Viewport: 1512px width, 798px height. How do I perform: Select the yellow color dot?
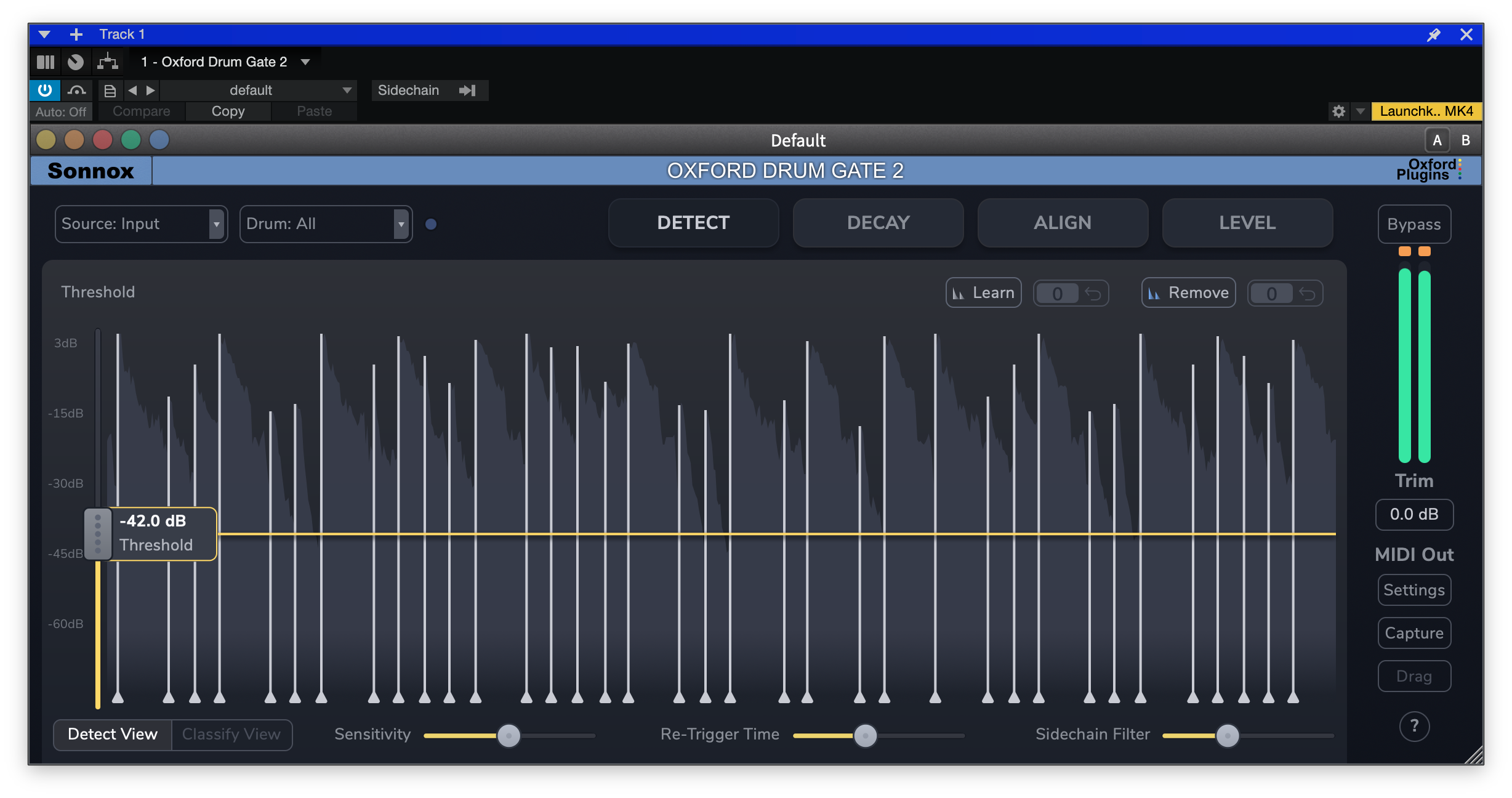point(46,140)
